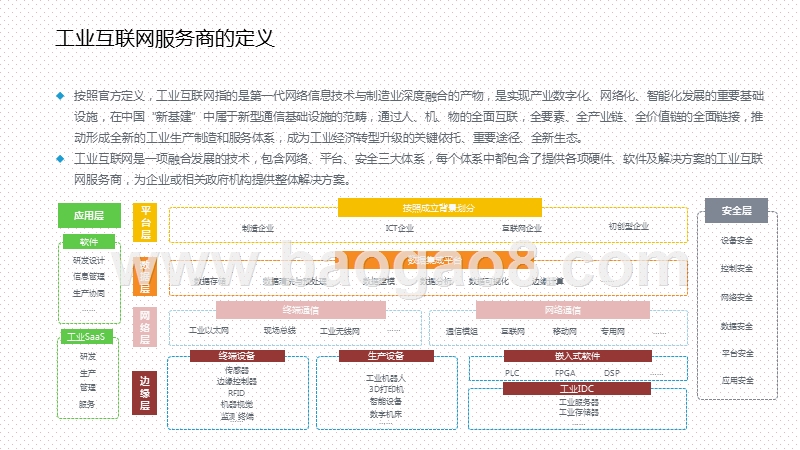This screenshot has height=450, width=800.
Task: Click the 网络安全 item
Action: pos(737,297)
